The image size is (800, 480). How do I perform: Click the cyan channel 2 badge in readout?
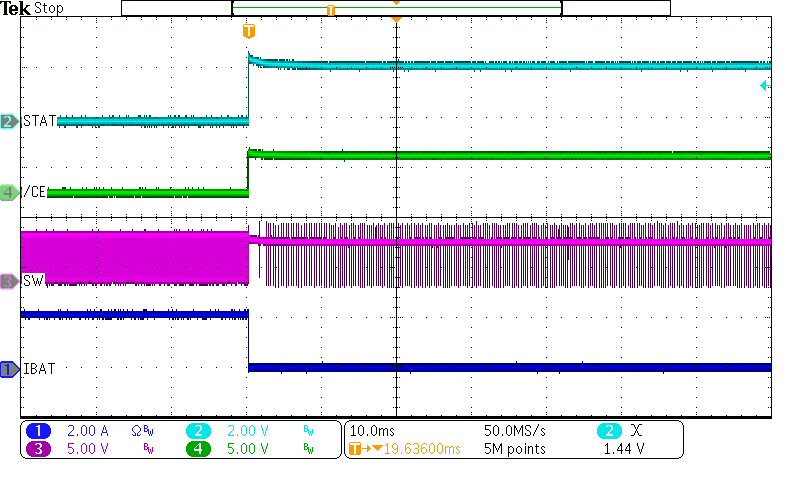point(198,430)
